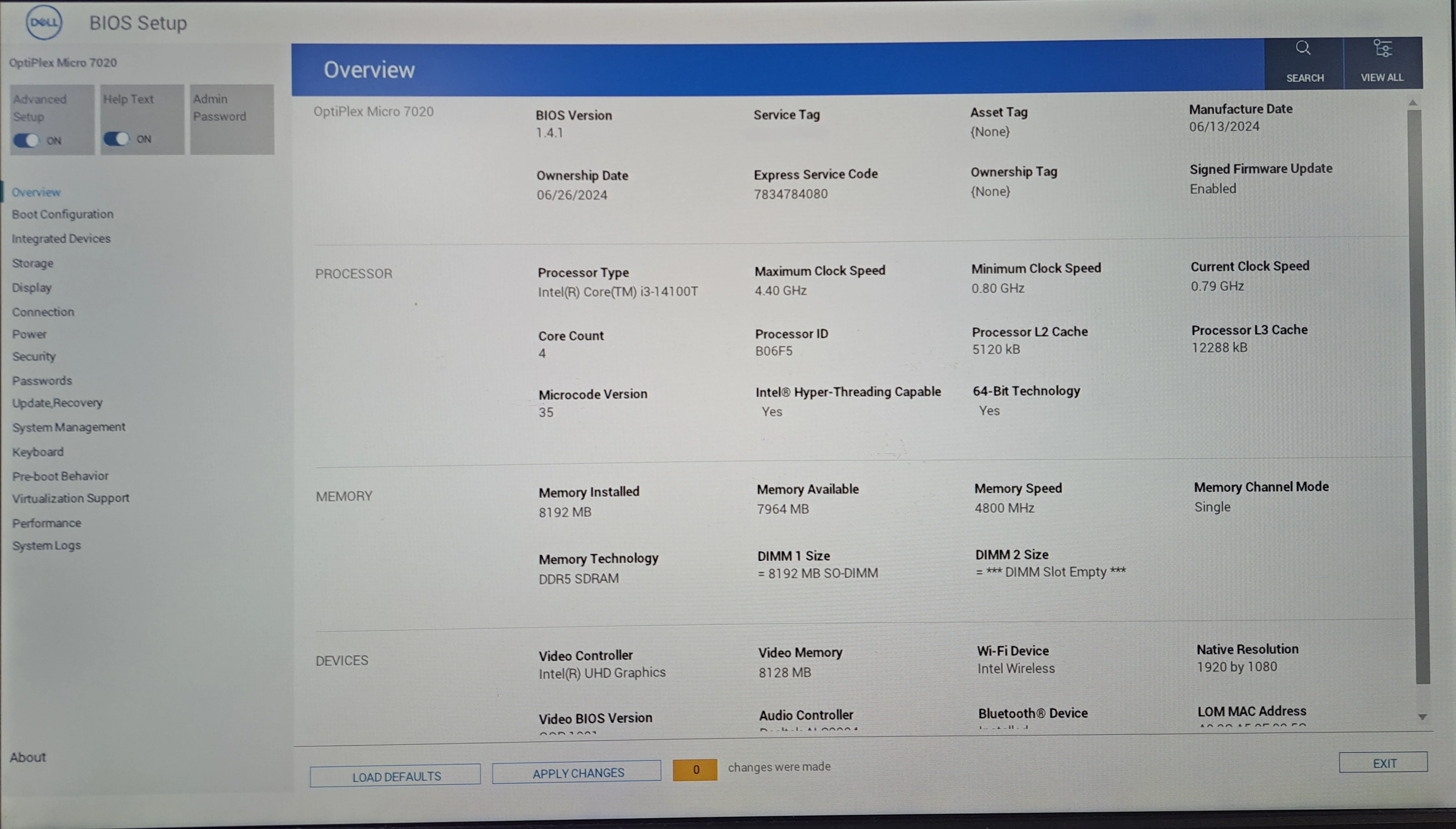The image size is (1456, 829).
Task: Click Processor ID B06F5
Action: point(773,351)
